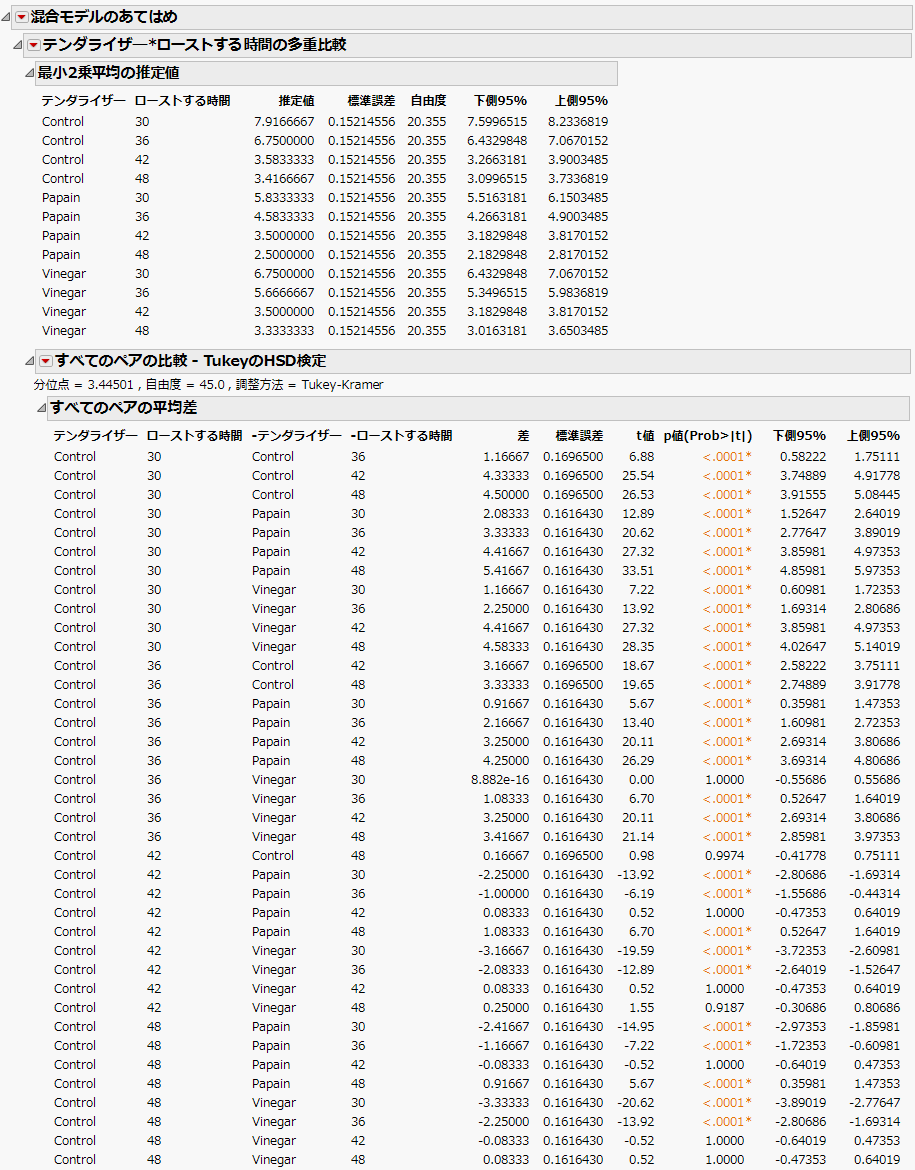Select estimate value 3.4166667
The height and width of the screenshot is (1170, 915).
(x=284, y=179)
